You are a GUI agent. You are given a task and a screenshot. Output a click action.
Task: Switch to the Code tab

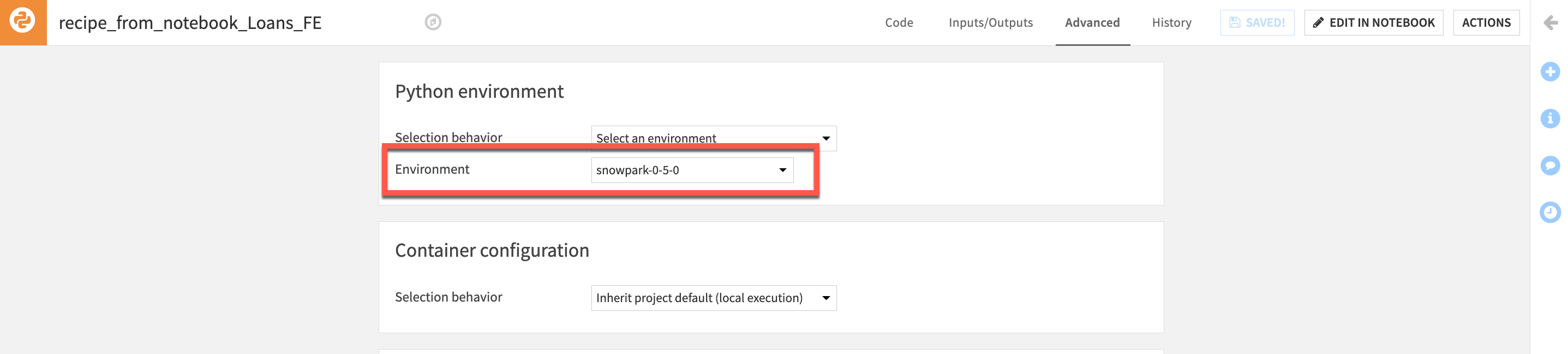[899, 23]
